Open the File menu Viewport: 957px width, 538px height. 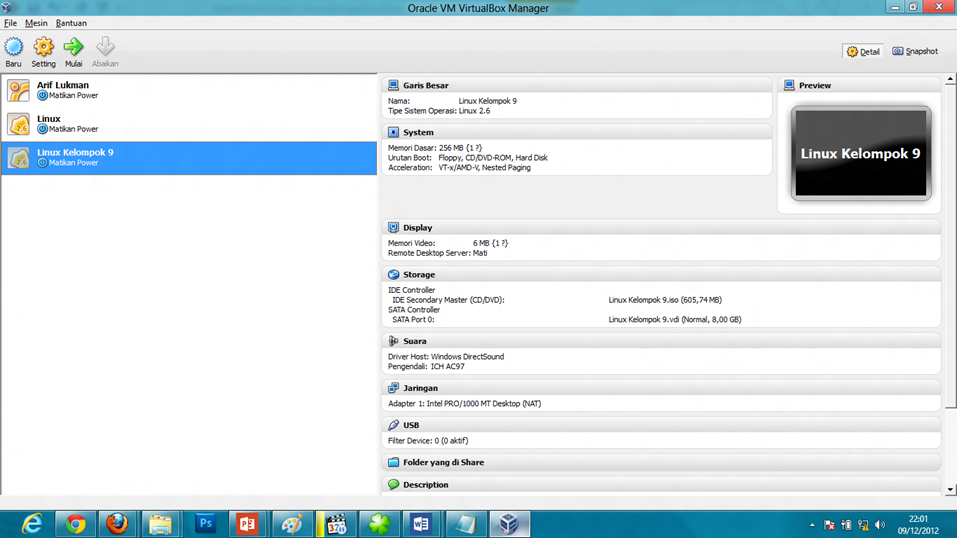(10, 23)
